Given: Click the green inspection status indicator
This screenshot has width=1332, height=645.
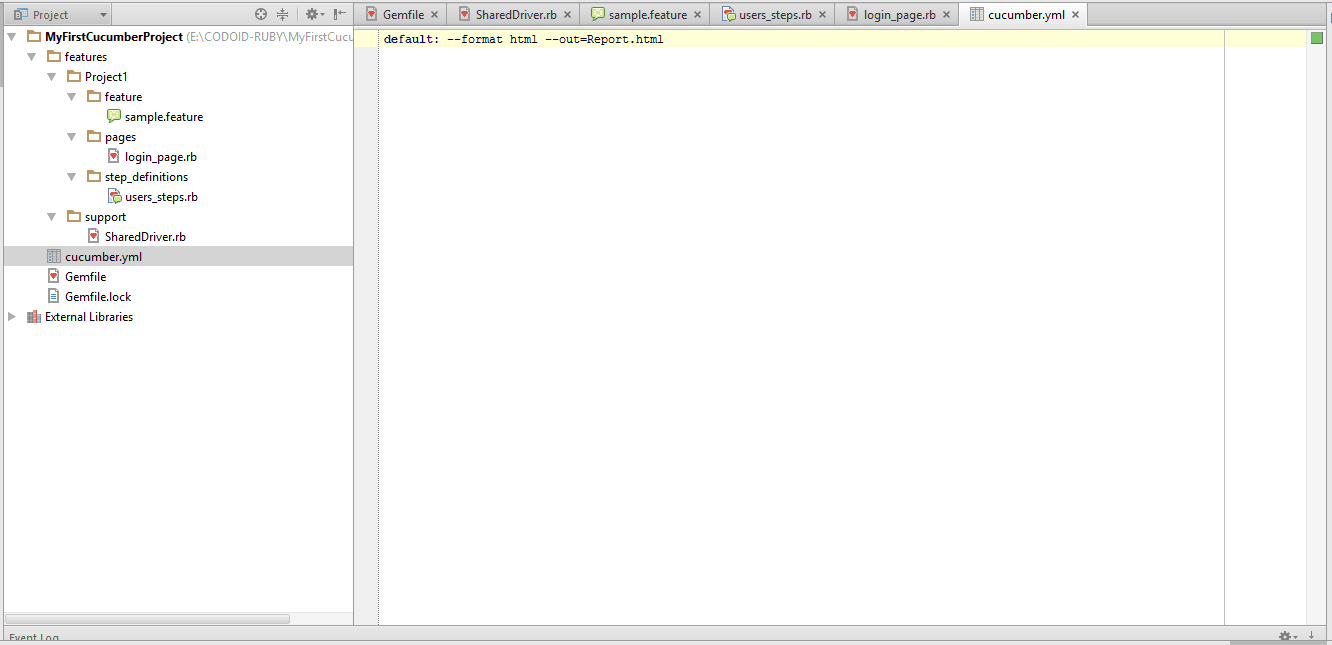Looking at the screenshot, I should (x=1316, y=38).
